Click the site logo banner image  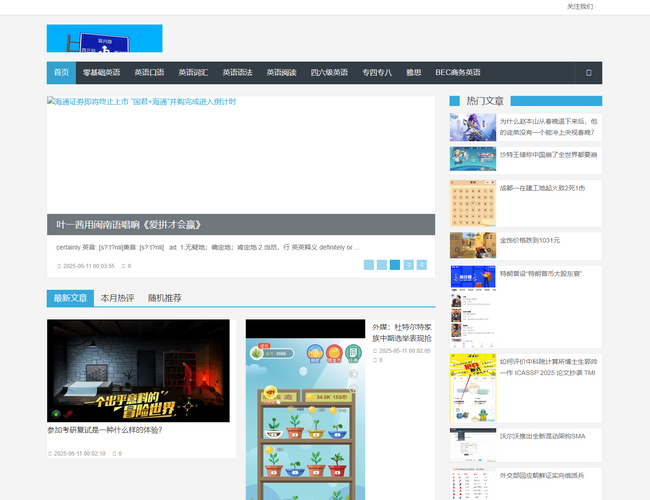pos(104,39)
